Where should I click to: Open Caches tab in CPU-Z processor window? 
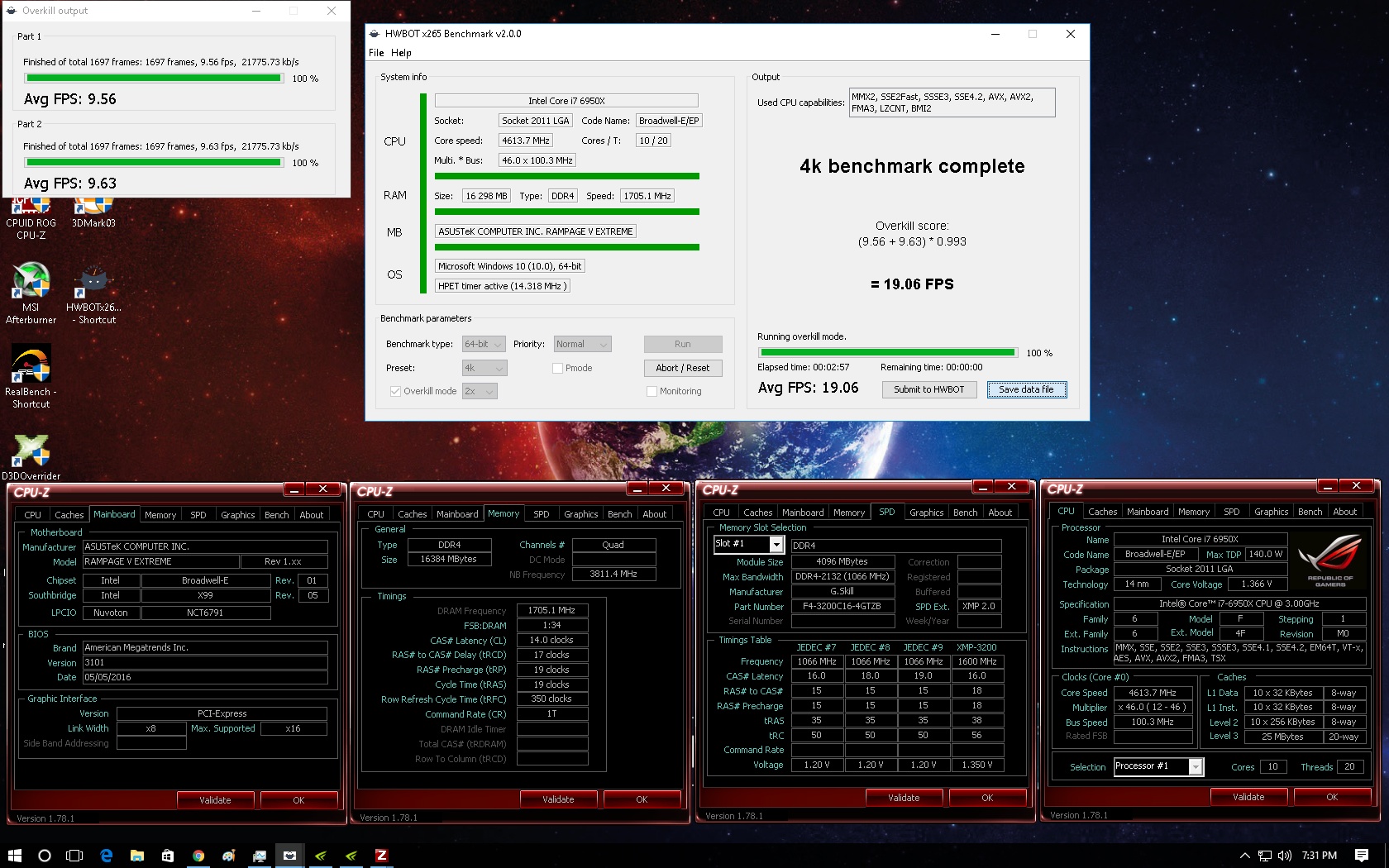click(1102, 512)
